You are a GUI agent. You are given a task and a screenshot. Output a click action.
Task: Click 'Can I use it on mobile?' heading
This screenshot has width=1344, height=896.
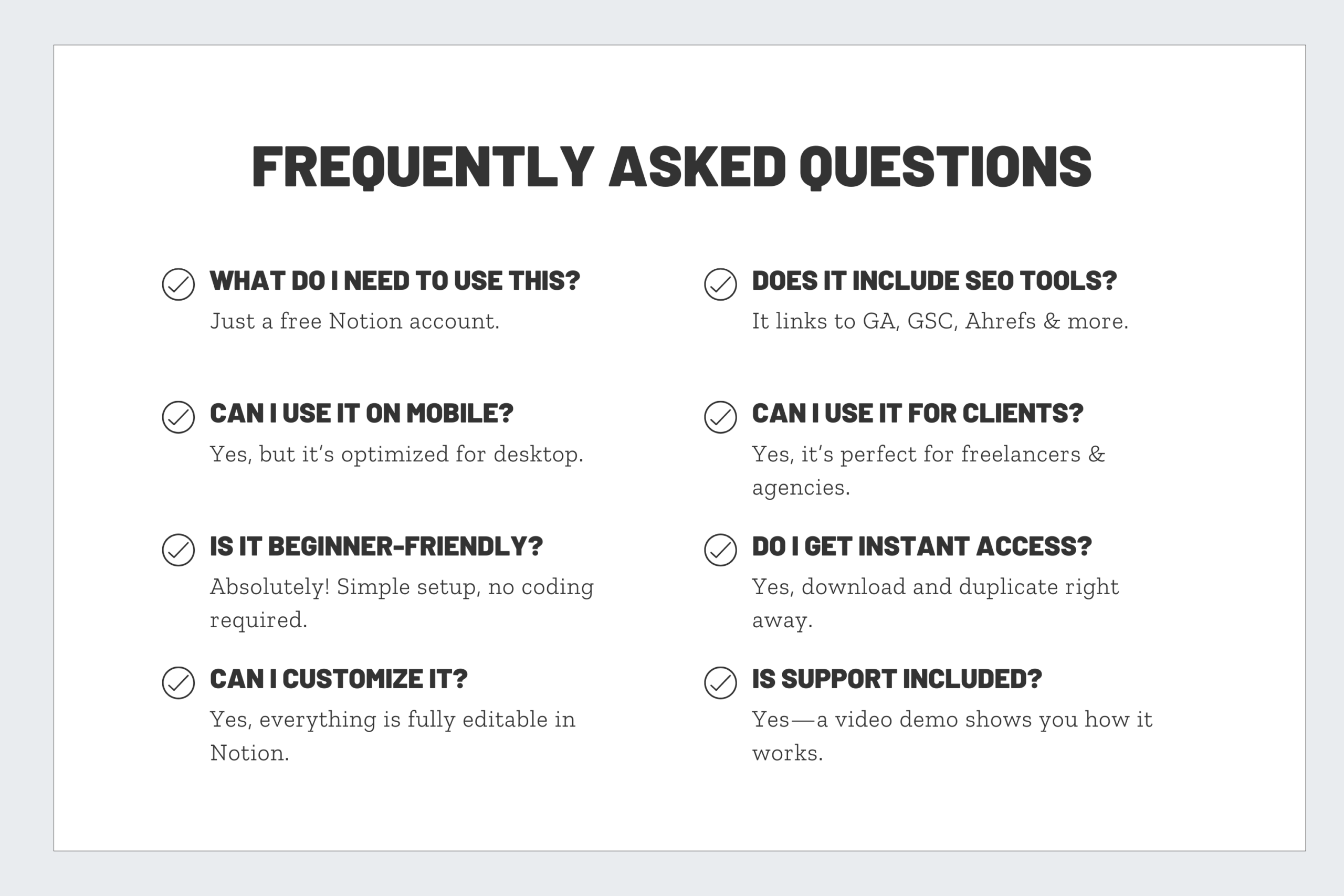(361, 413)
